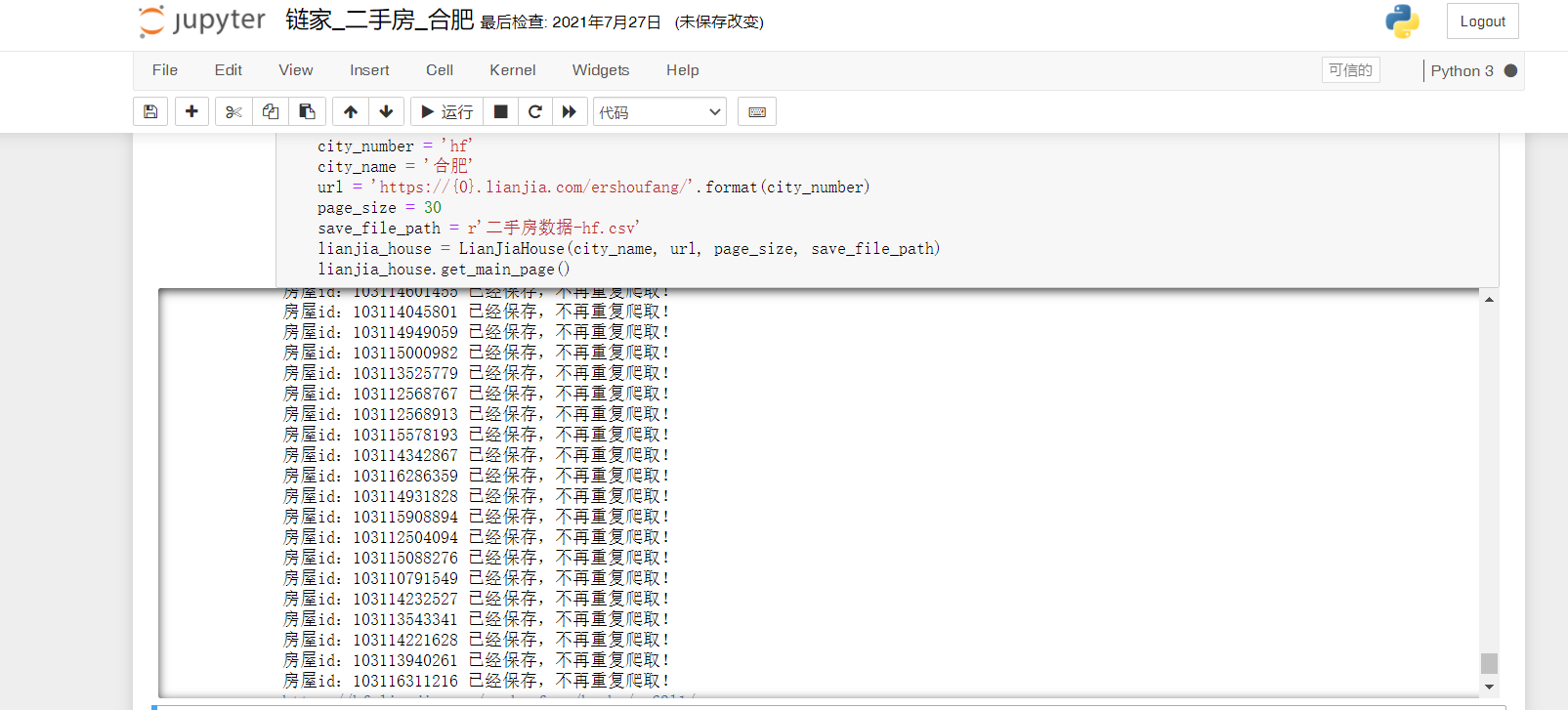This screenshot has height=710, width=1568.
Task: Open the Insert menu
Action: tap(369, 70)
